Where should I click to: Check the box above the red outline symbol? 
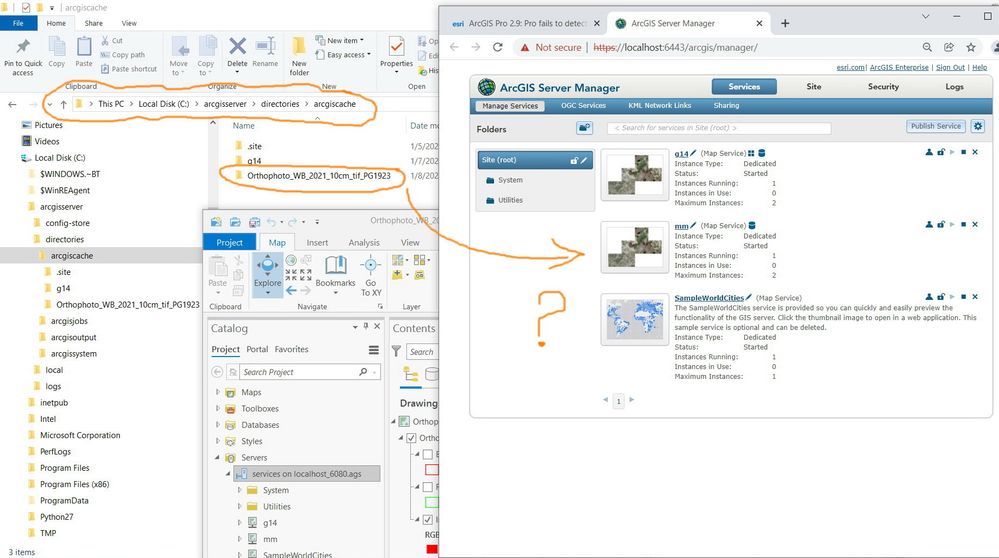point(428,454)
